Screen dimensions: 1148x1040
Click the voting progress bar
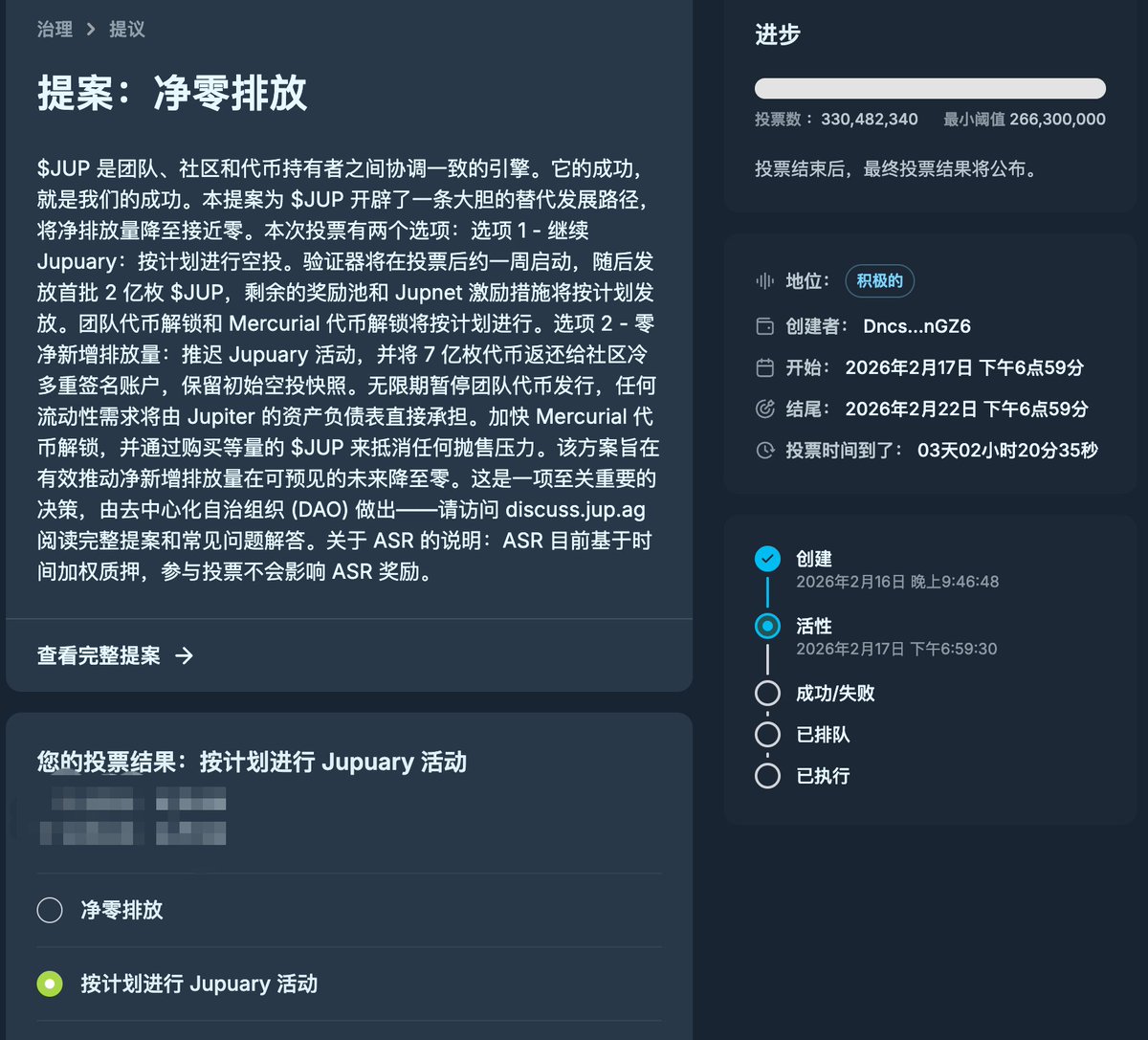tap(930, 89)
